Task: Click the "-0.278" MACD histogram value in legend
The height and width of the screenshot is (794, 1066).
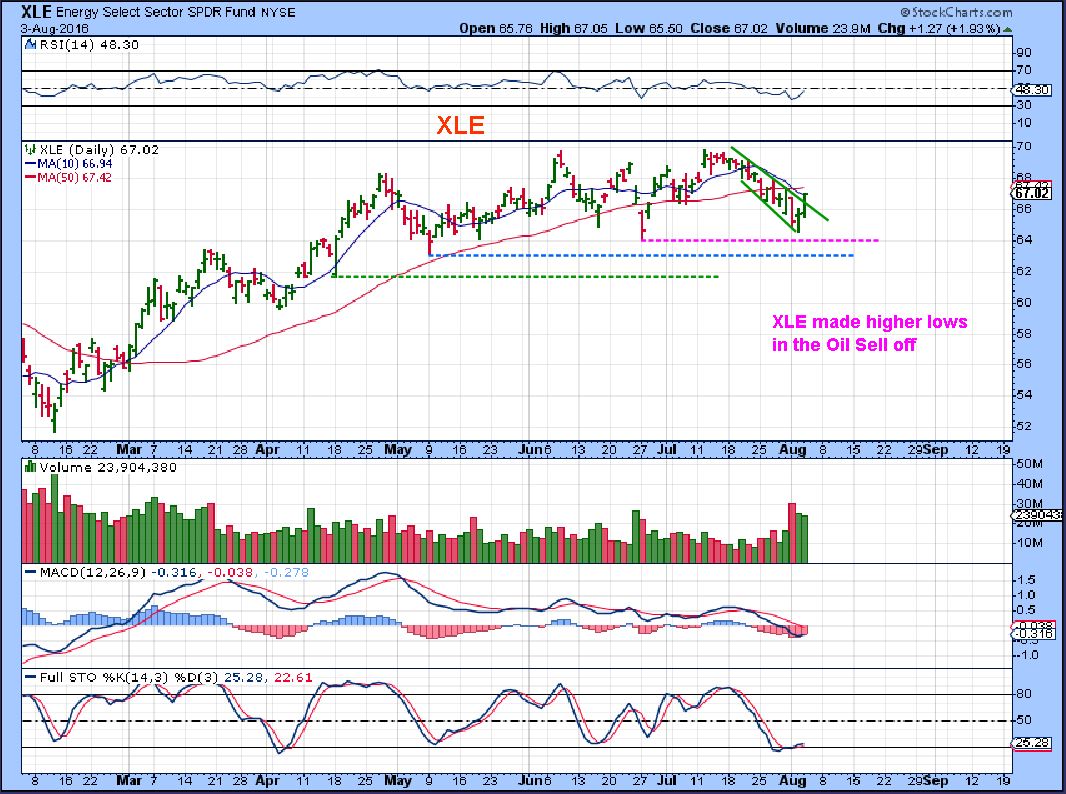Action: coord(285,572)
